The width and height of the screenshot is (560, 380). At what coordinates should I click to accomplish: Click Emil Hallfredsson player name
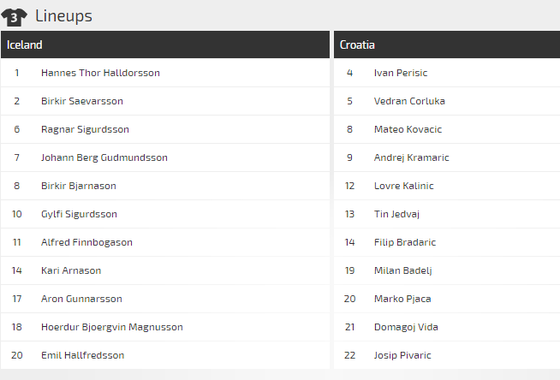pyautogui.click(x=82, y=355)
